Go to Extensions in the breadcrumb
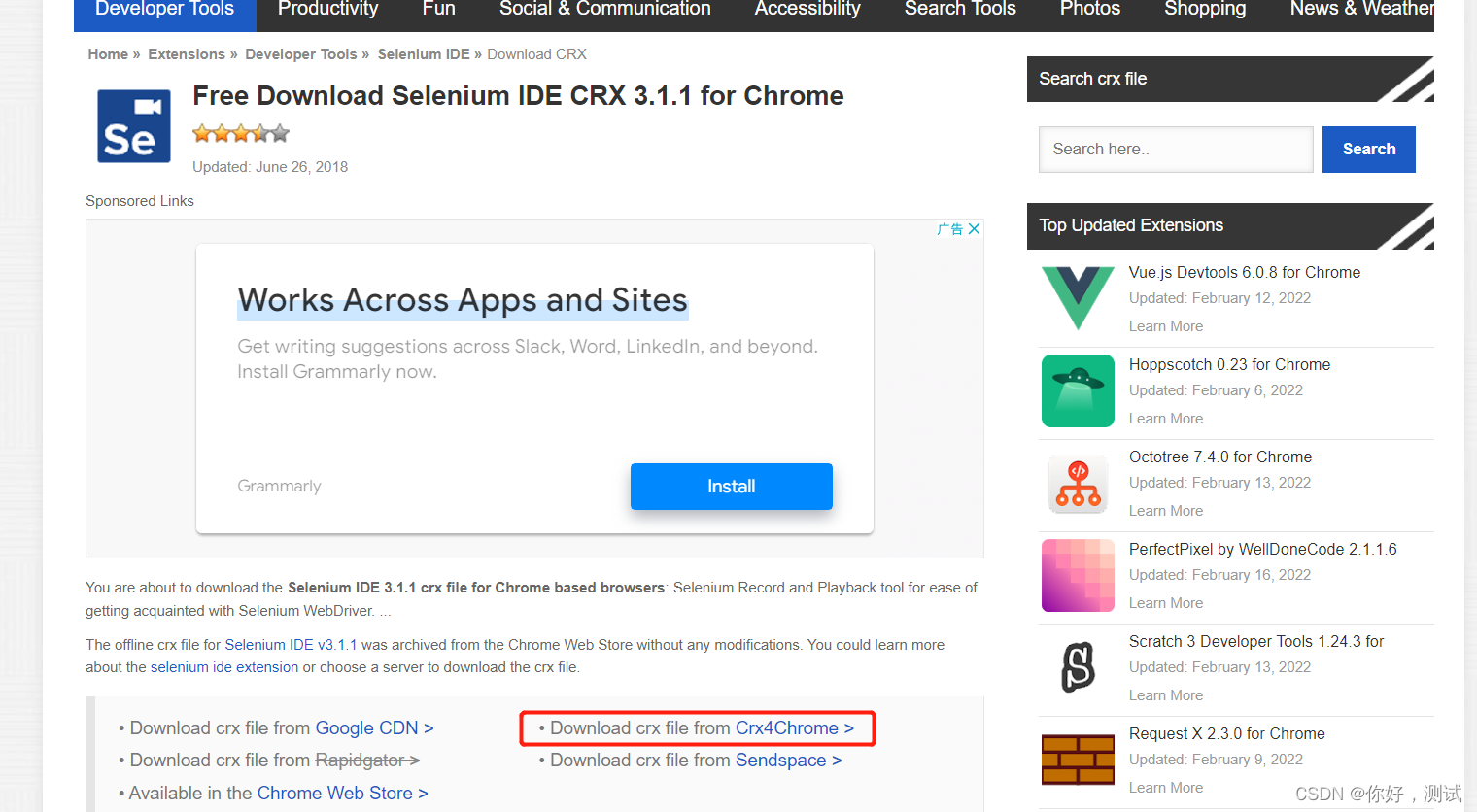Screen dimensions: 1477x812 [x=187, y=54]
